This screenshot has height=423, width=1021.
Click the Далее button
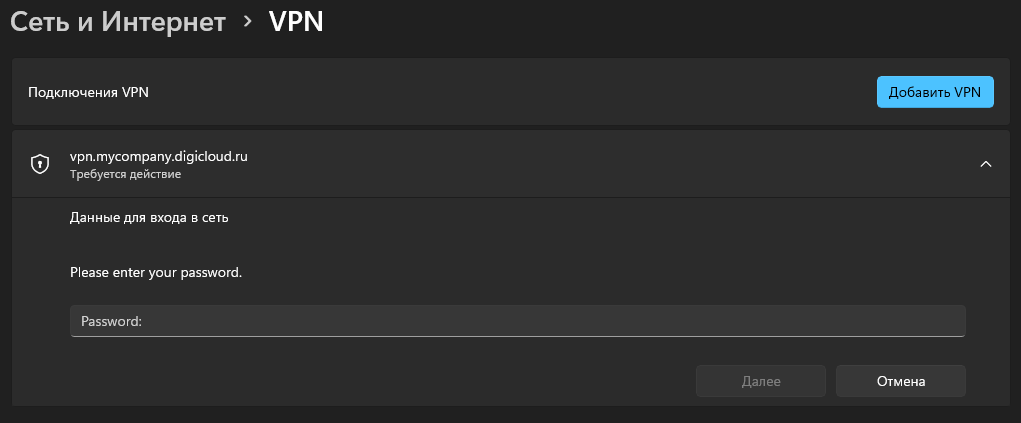pyautogui.click(x=761, y=381)
